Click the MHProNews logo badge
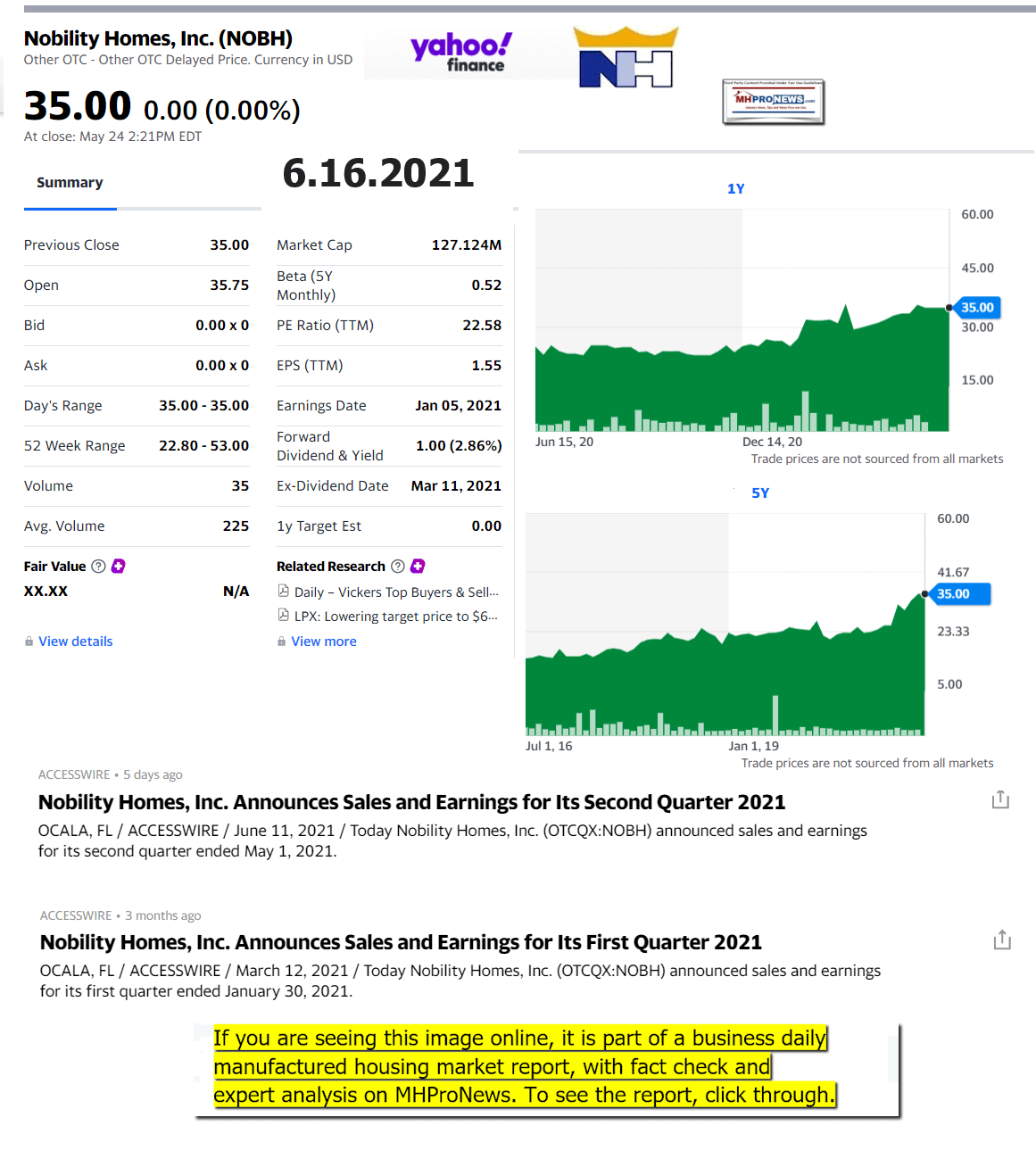Viewport: 1036px width, 1159px height. coord(773,102)
